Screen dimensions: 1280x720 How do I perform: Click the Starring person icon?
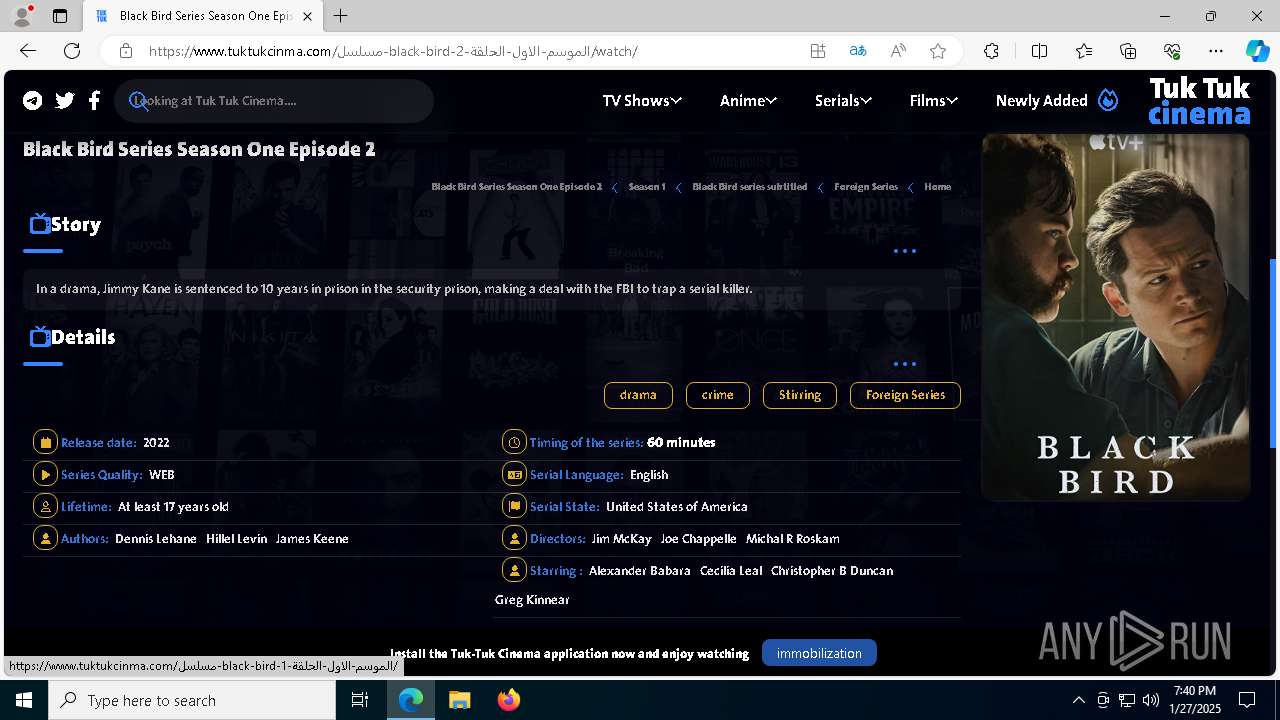pyautogui.click(x=514, y=570)
